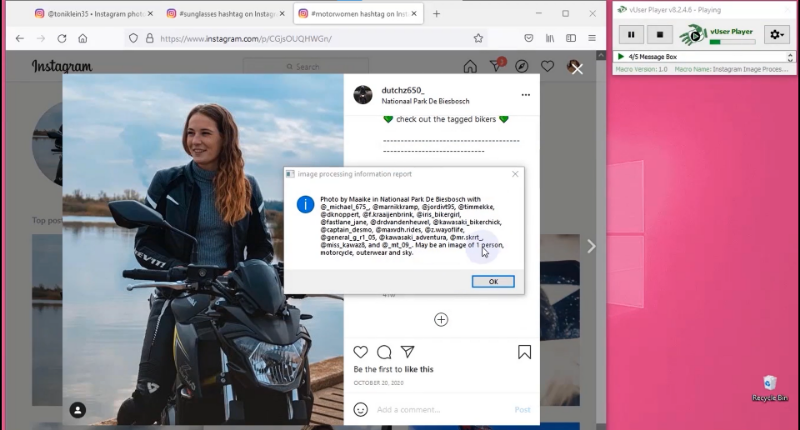
Task: Pause the vUser Player macro
Action: 631,35
